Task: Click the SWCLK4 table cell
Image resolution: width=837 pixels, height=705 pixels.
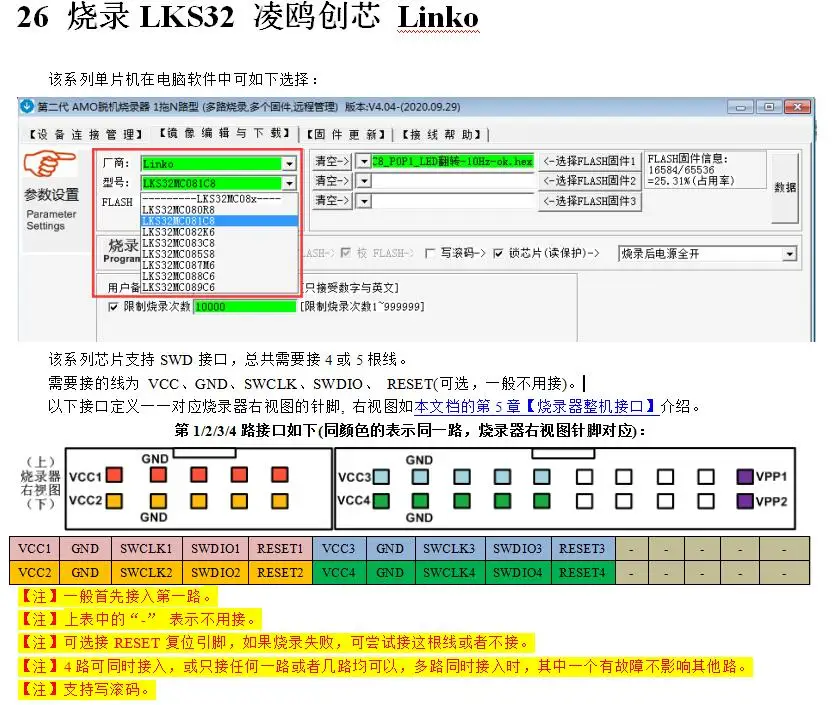Action: [x=449, y=573]
